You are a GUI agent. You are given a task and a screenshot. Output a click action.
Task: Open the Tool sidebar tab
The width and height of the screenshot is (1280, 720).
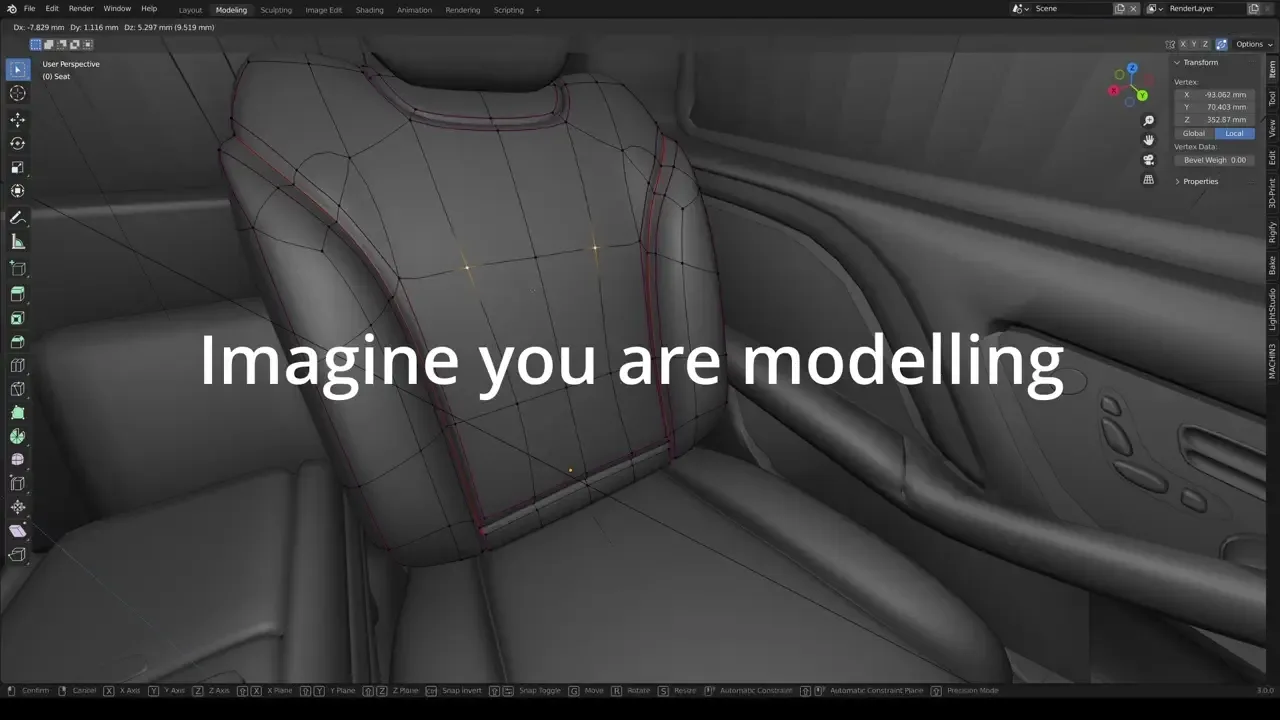click(x=1272, y=98)
